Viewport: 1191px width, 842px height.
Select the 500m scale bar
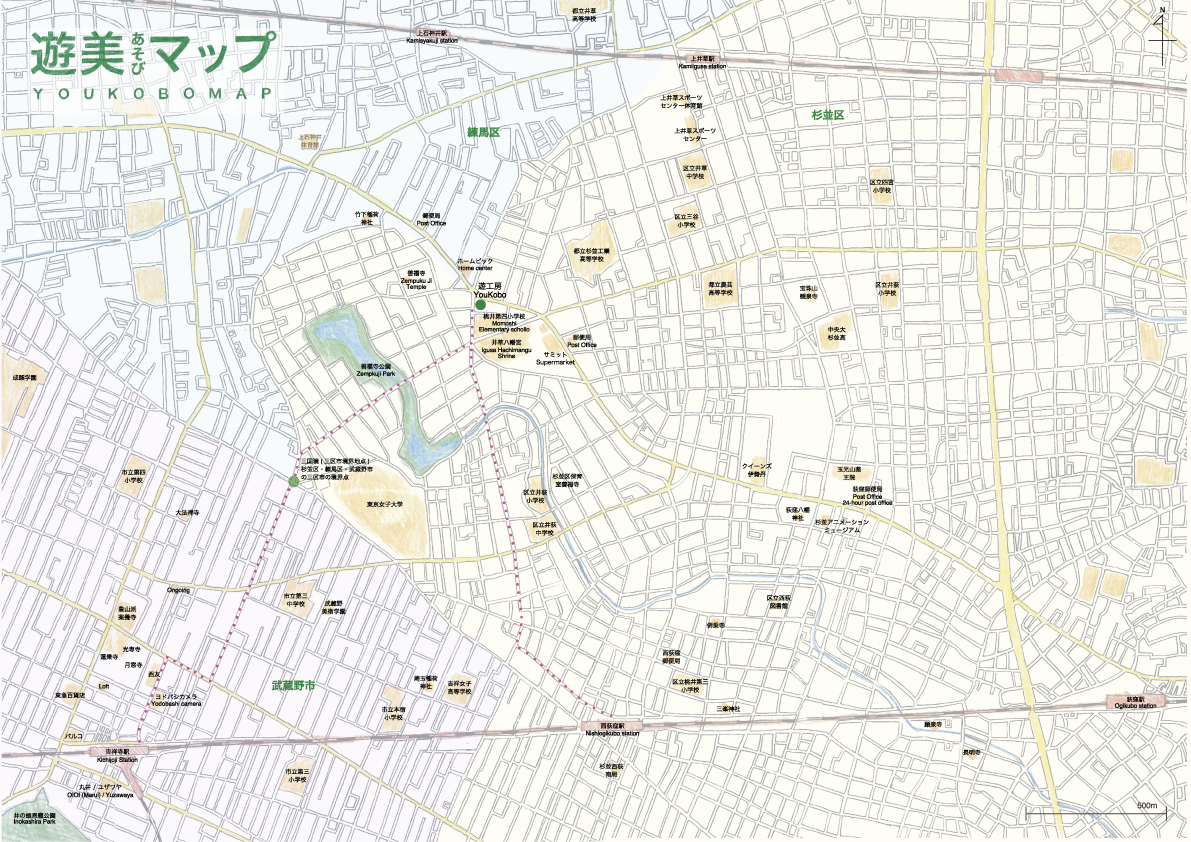click(x=1095, y=812)
